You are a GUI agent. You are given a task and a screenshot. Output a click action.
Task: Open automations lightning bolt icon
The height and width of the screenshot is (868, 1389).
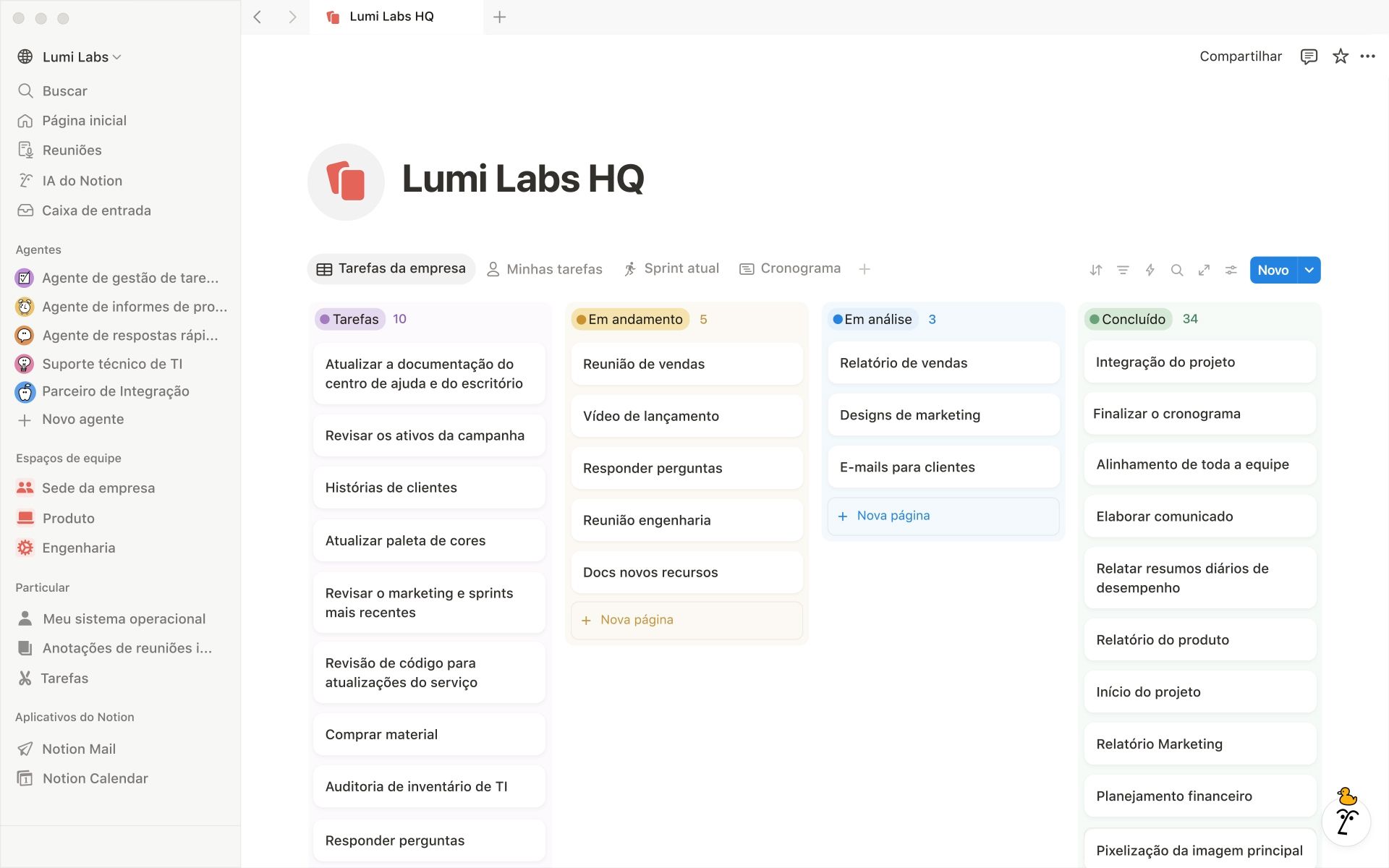tap(1150, 270)
